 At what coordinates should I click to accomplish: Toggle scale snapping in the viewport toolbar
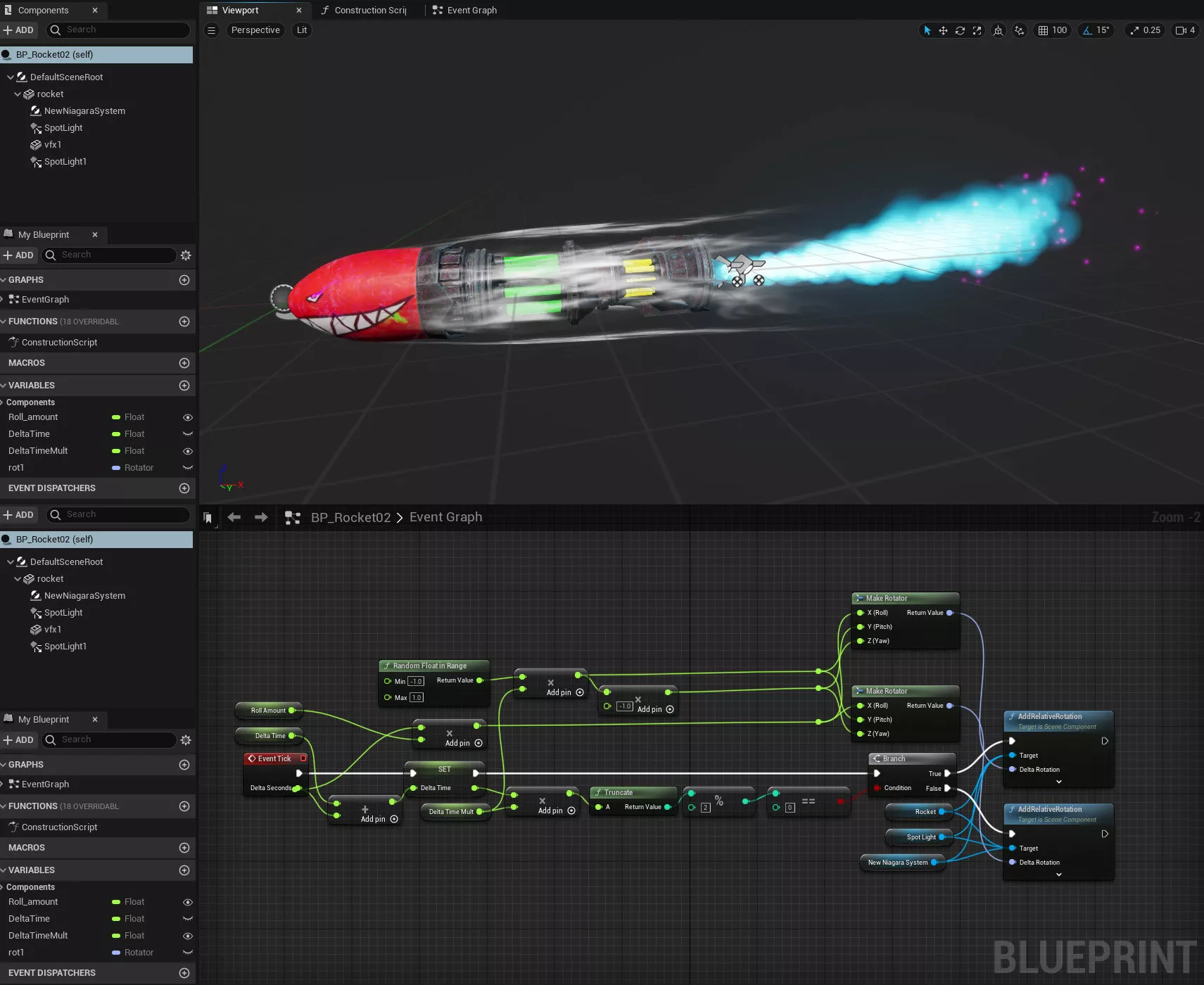pos(1134,30)
